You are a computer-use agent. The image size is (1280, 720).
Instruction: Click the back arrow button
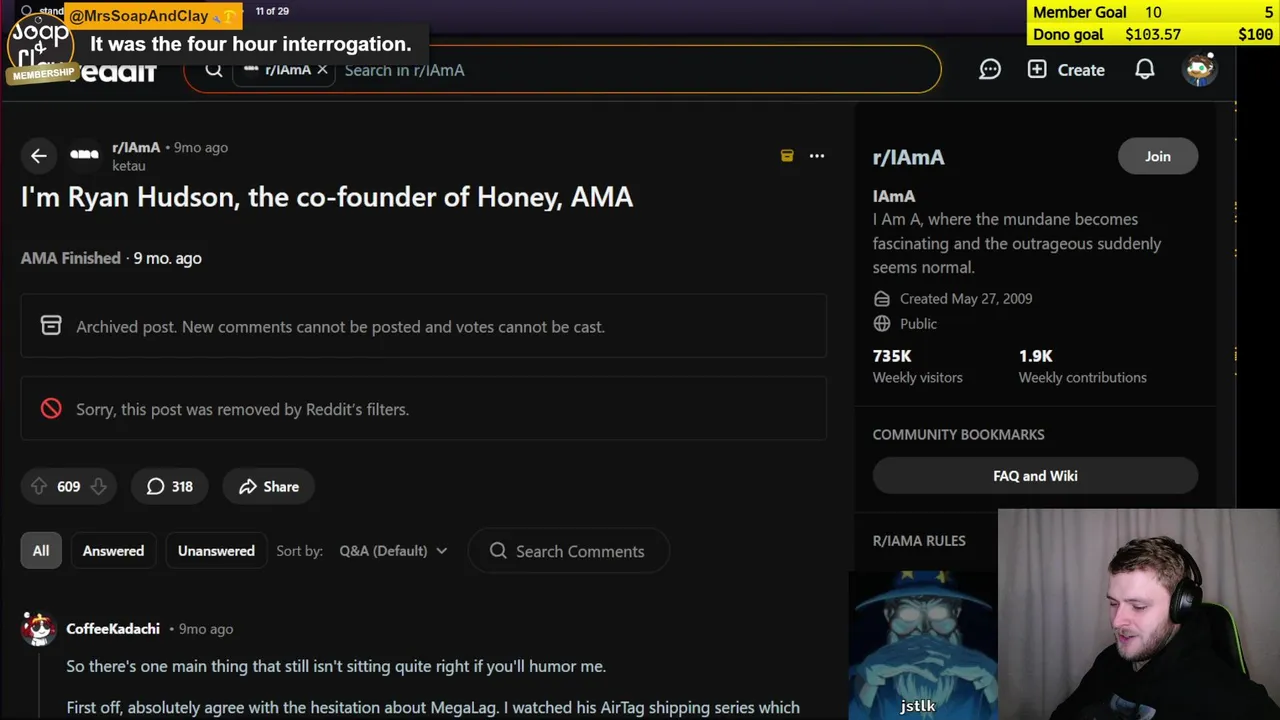[x=38, y=155]
